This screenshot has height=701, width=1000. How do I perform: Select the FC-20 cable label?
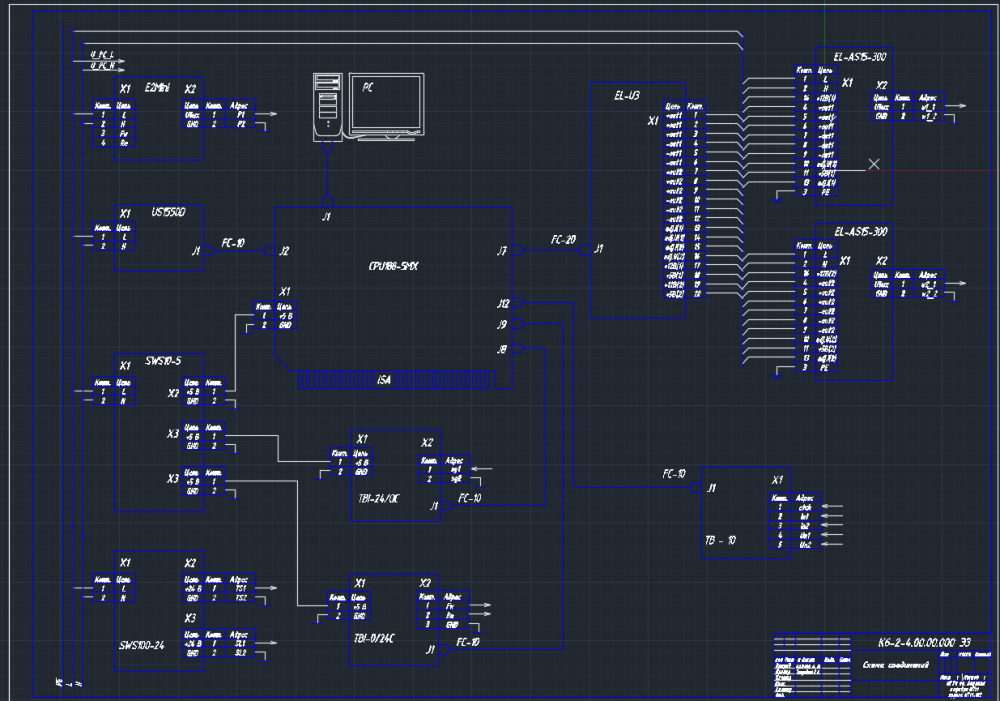tap(563, 240)
